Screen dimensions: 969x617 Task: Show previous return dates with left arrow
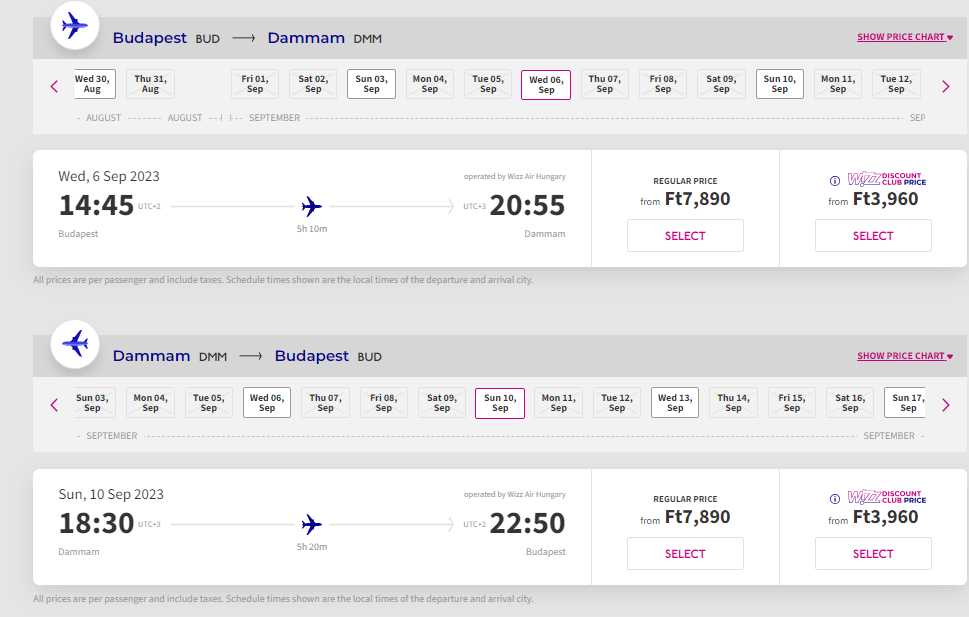54,405
